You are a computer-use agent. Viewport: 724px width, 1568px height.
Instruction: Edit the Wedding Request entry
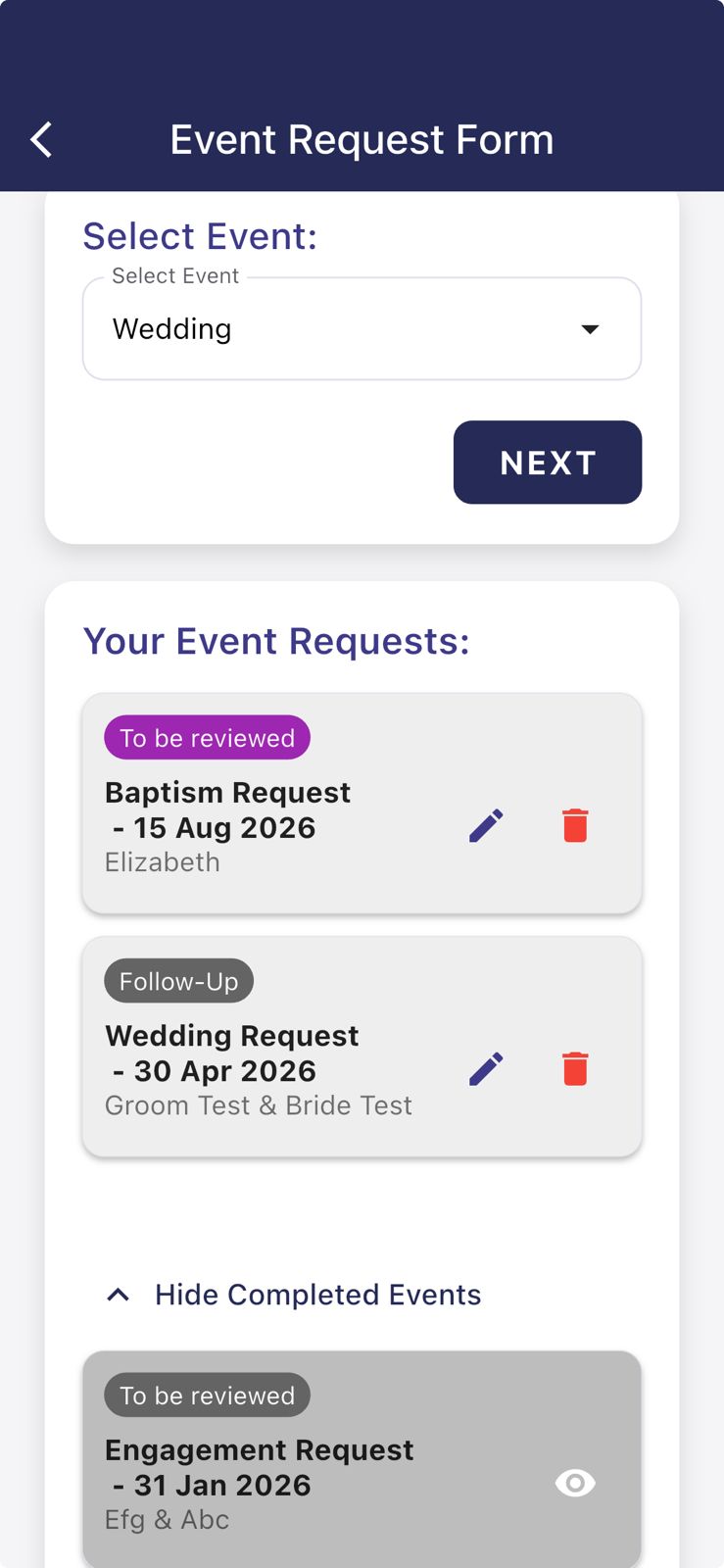(486, 1069)
